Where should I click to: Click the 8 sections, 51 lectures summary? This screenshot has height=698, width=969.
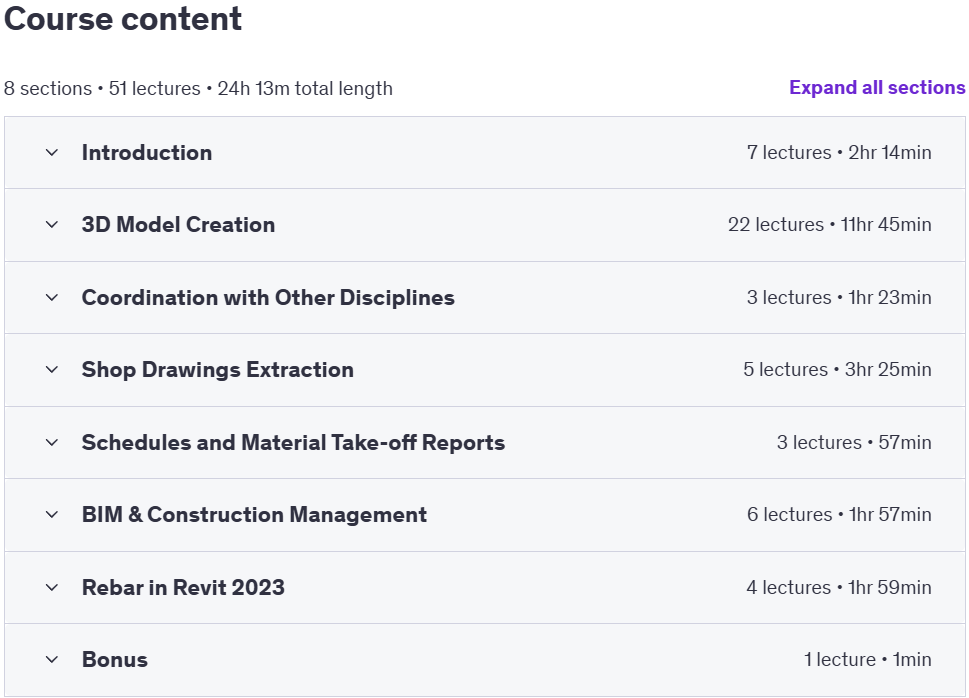[198, 88]
